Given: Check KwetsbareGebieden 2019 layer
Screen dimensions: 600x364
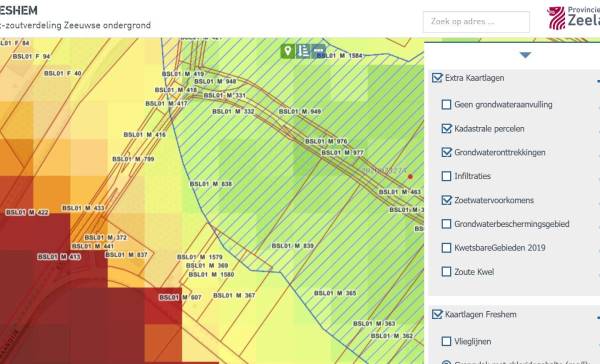Looking at the screenshot, I should [x=446, y=248].
